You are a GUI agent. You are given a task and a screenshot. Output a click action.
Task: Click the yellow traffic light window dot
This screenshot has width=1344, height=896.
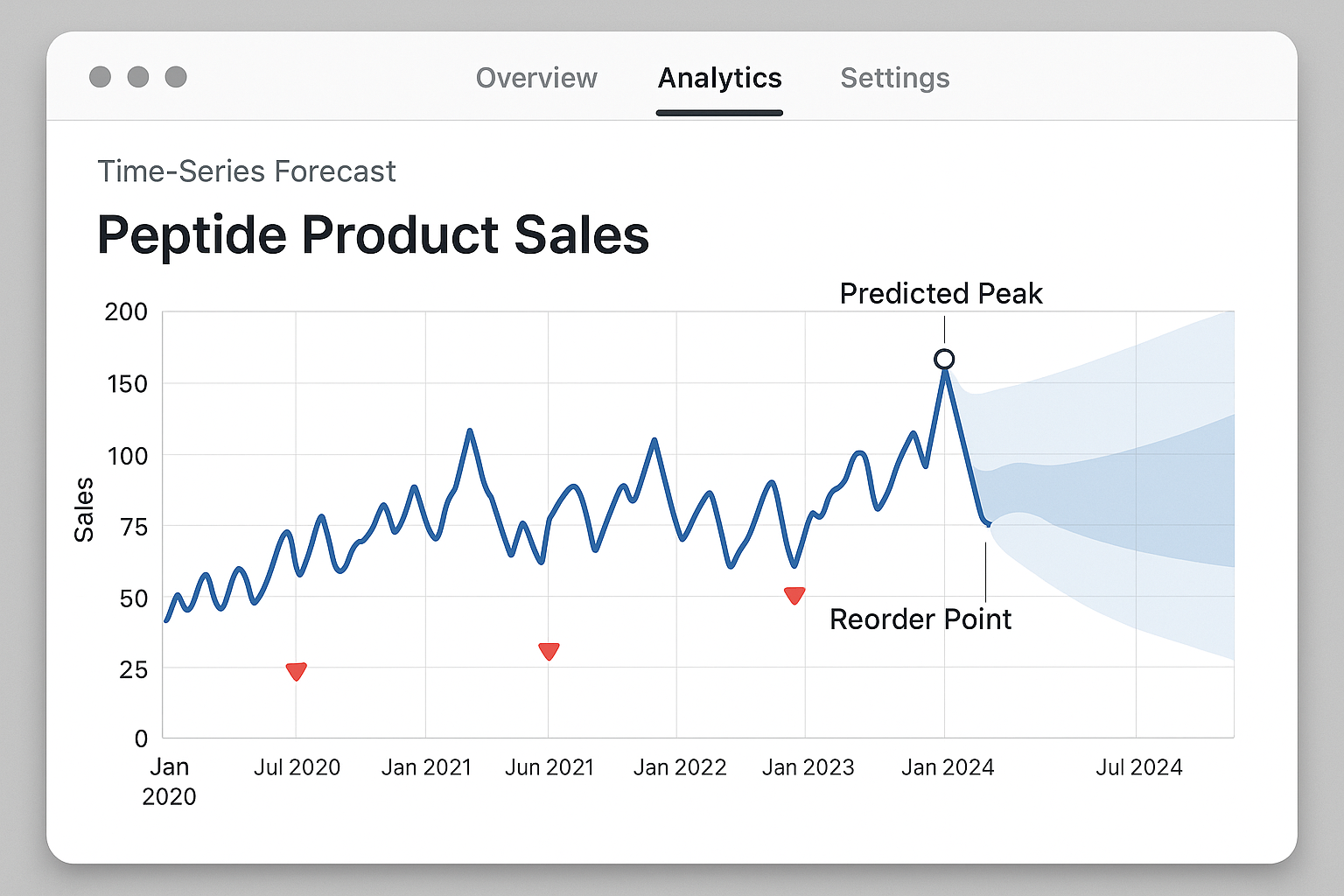pos(137,77)
